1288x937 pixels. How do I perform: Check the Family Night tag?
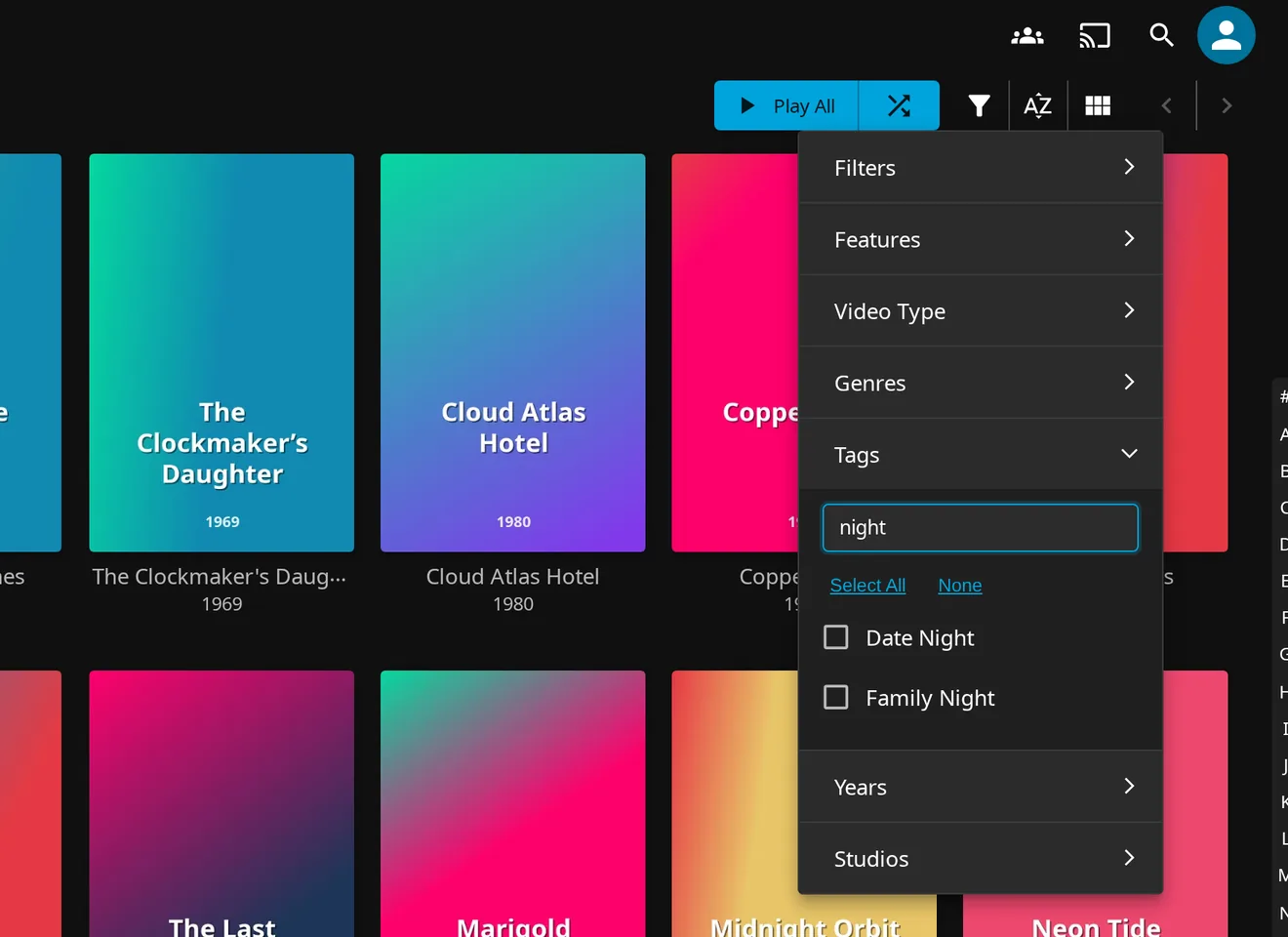[x=836, y=697]
